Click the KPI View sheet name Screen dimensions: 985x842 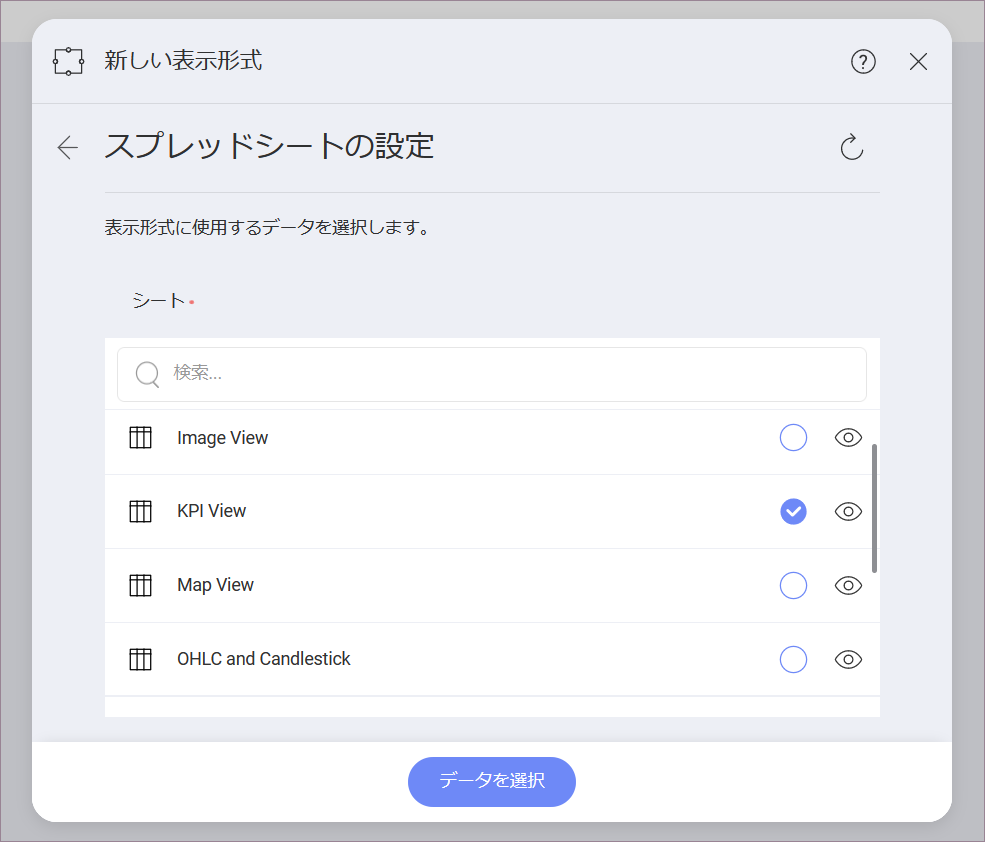click(x=211, y=511)
